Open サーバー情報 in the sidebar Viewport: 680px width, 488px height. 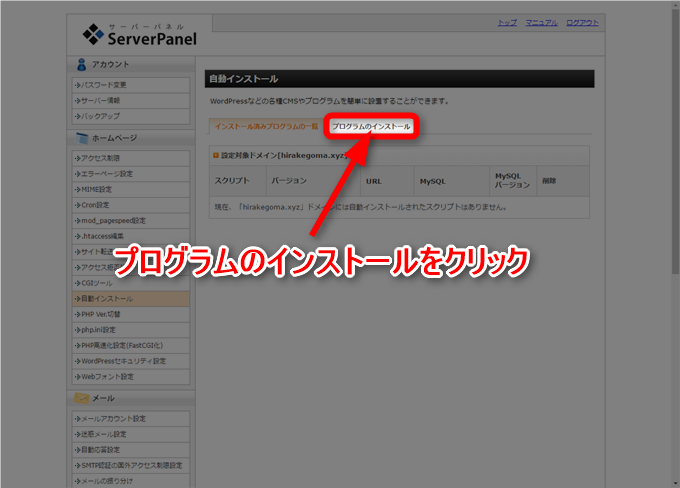tap(131, 101)
